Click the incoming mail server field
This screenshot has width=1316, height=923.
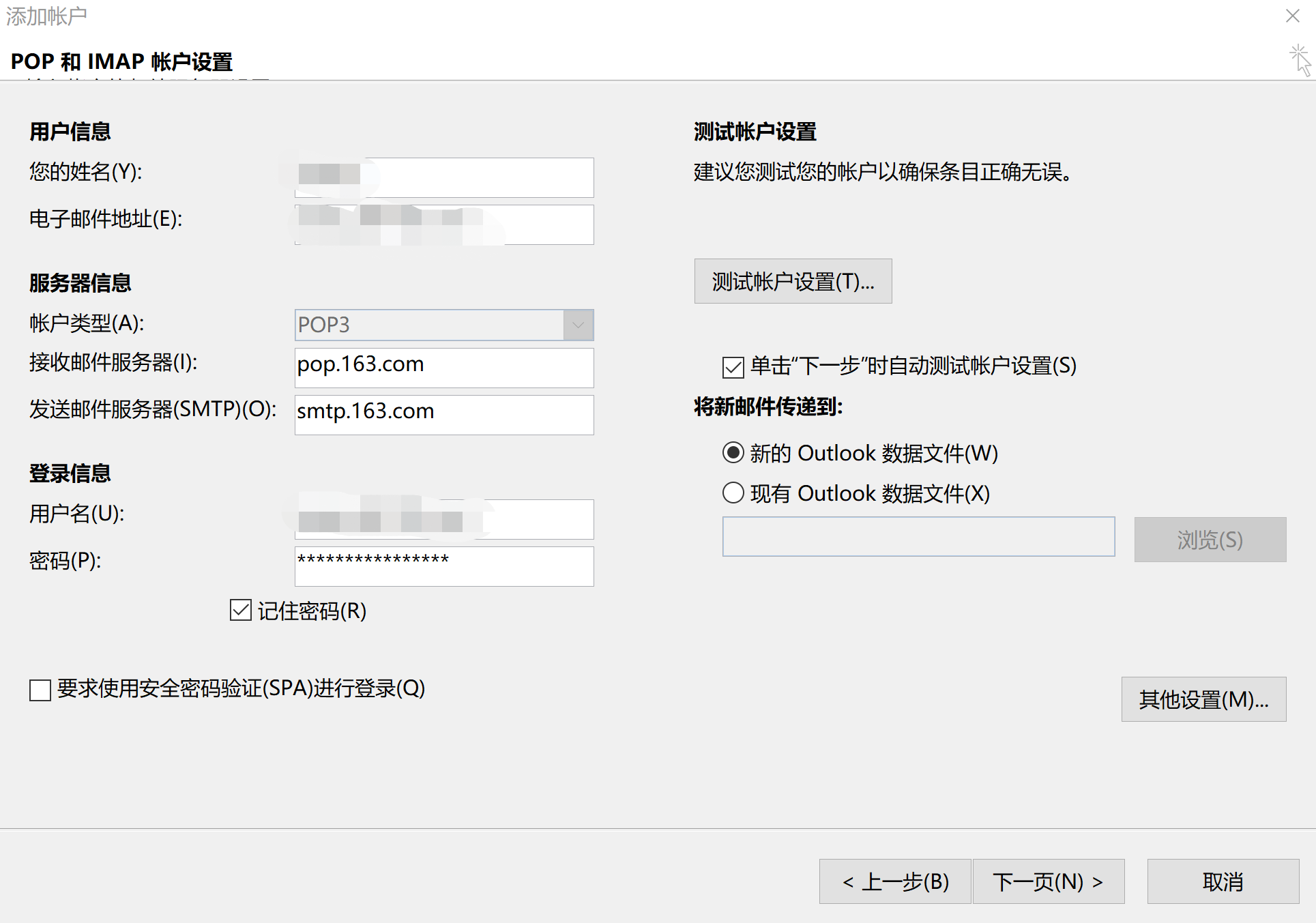point(443,367)
